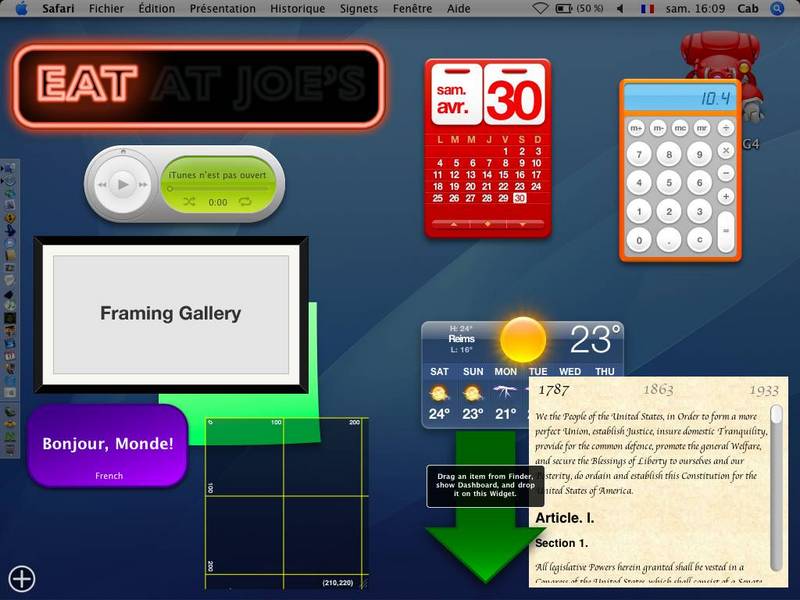Click the volume speaker icon
The width and height of the screenshot is (800, 600).
point(620,9)
